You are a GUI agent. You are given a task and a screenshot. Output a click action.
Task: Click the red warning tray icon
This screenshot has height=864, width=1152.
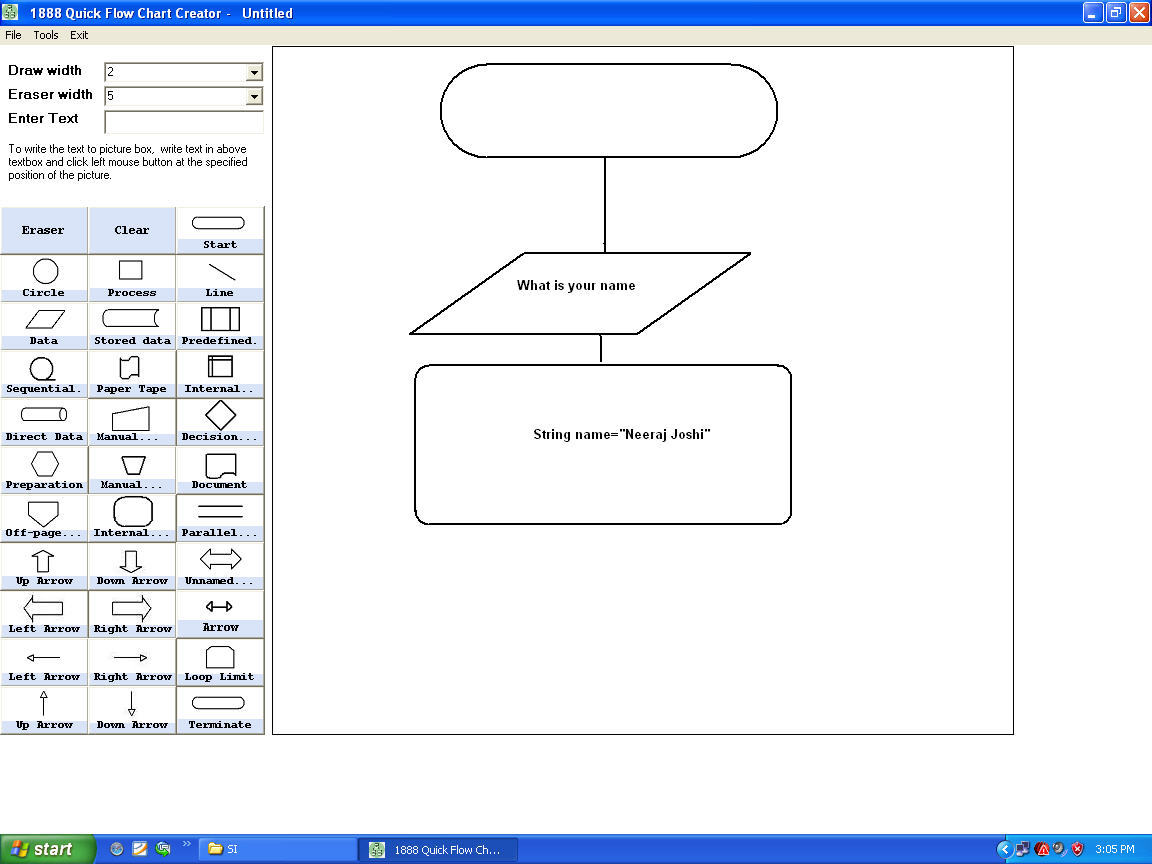point(1042,849)
